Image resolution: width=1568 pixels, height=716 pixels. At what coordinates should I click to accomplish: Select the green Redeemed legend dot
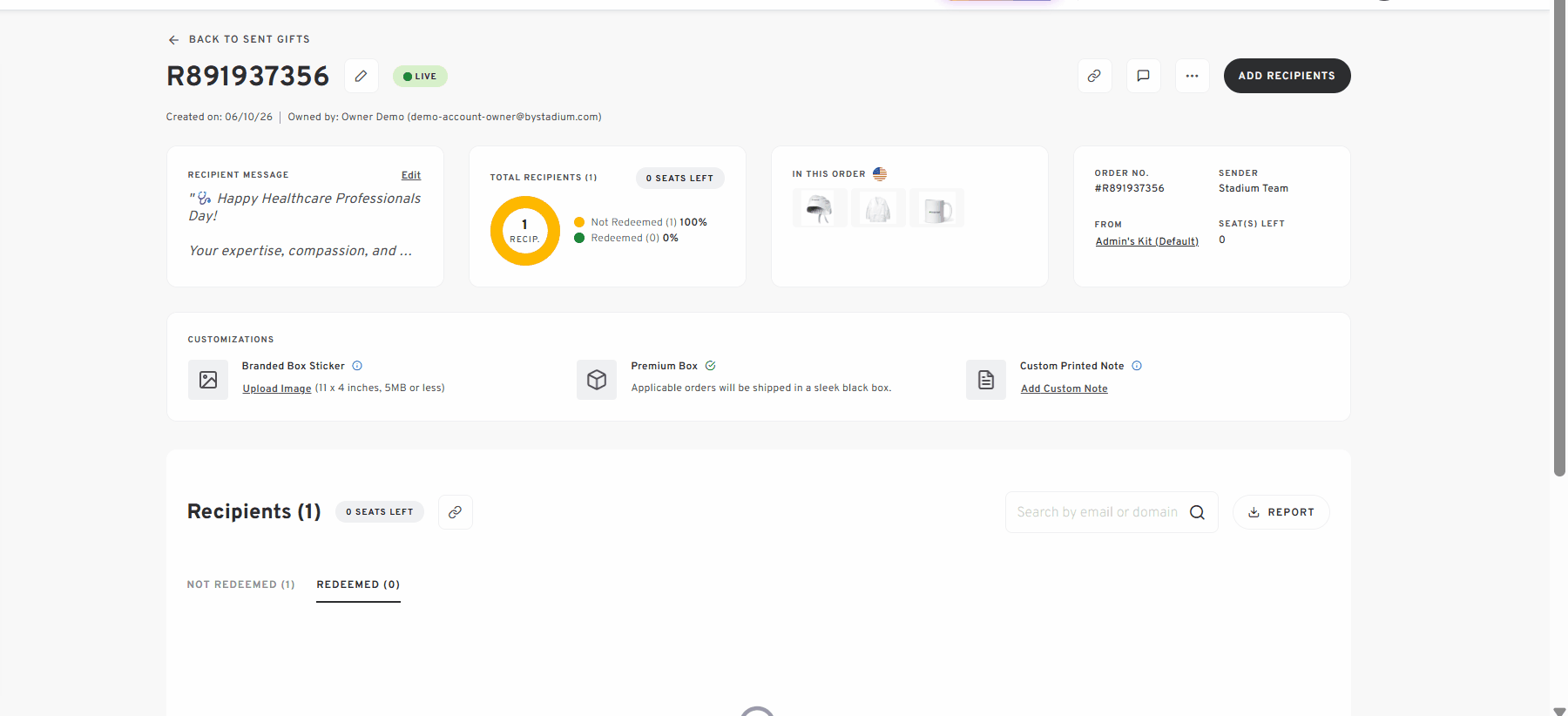click(579, 238)
